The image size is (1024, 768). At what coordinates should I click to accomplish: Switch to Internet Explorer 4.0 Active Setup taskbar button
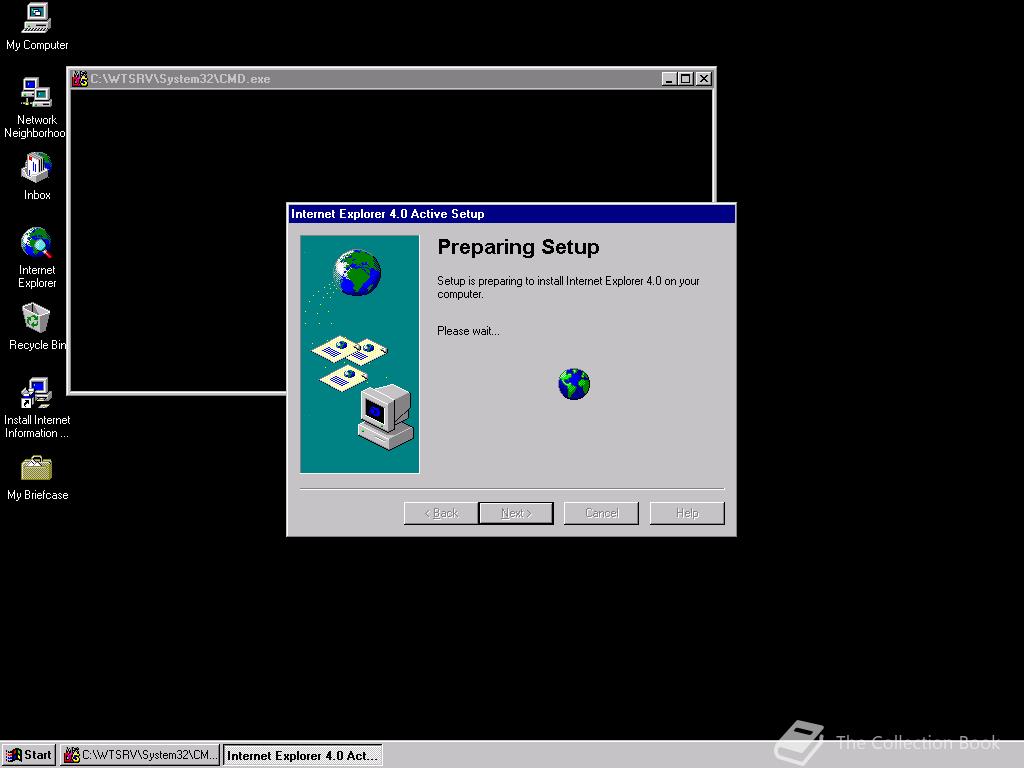(x=302, y=755)
